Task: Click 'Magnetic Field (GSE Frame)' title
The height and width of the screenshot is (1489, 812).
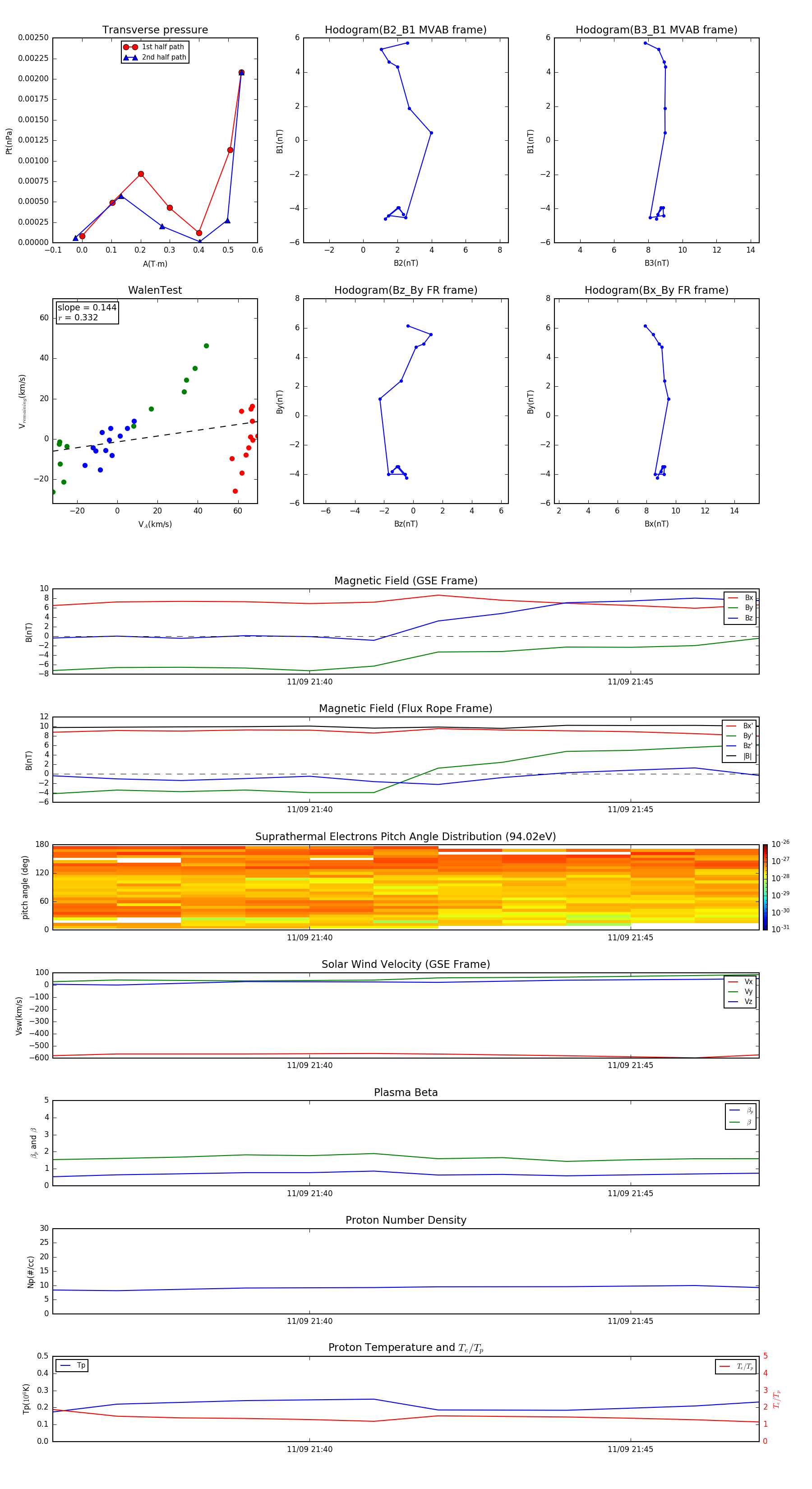Action: coord(406,581)
